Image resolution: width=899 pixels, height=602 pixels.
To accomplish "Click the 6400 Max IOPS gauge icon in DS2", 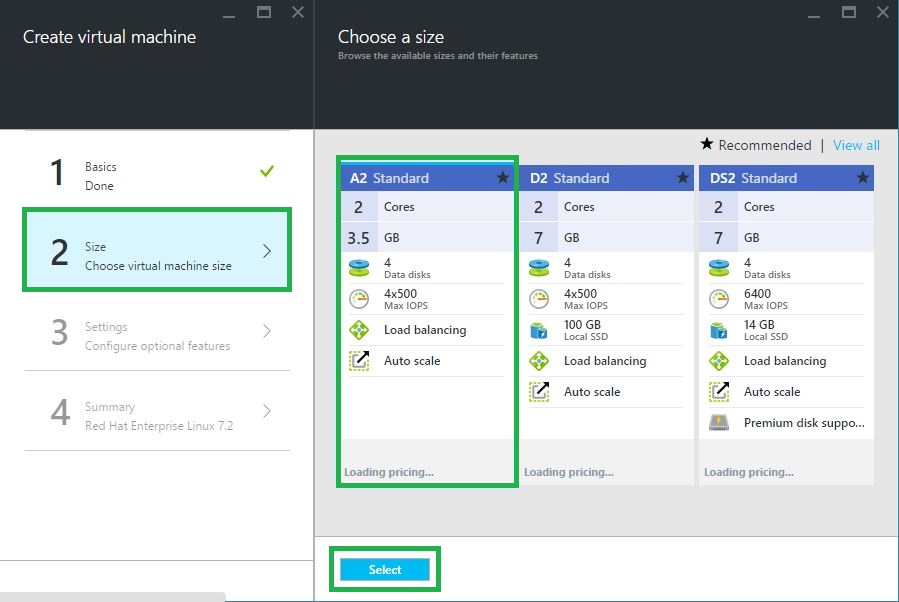I will tap(719, 299).
